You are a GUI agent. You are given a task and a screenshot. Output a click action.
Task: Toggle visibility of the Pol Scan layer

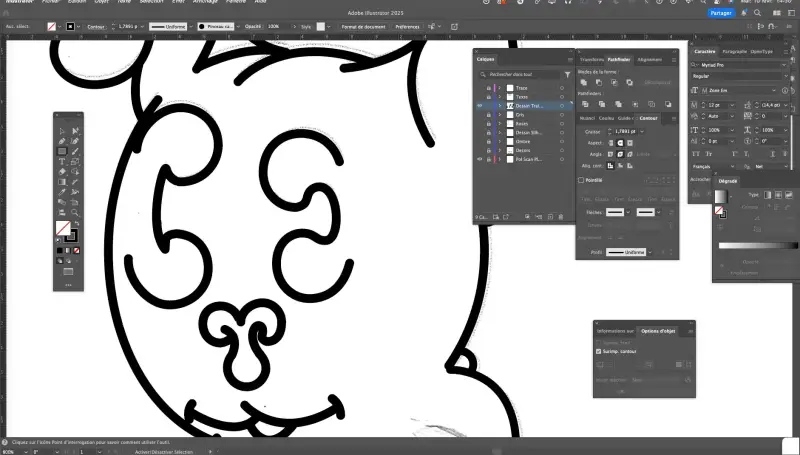[480, 159]
